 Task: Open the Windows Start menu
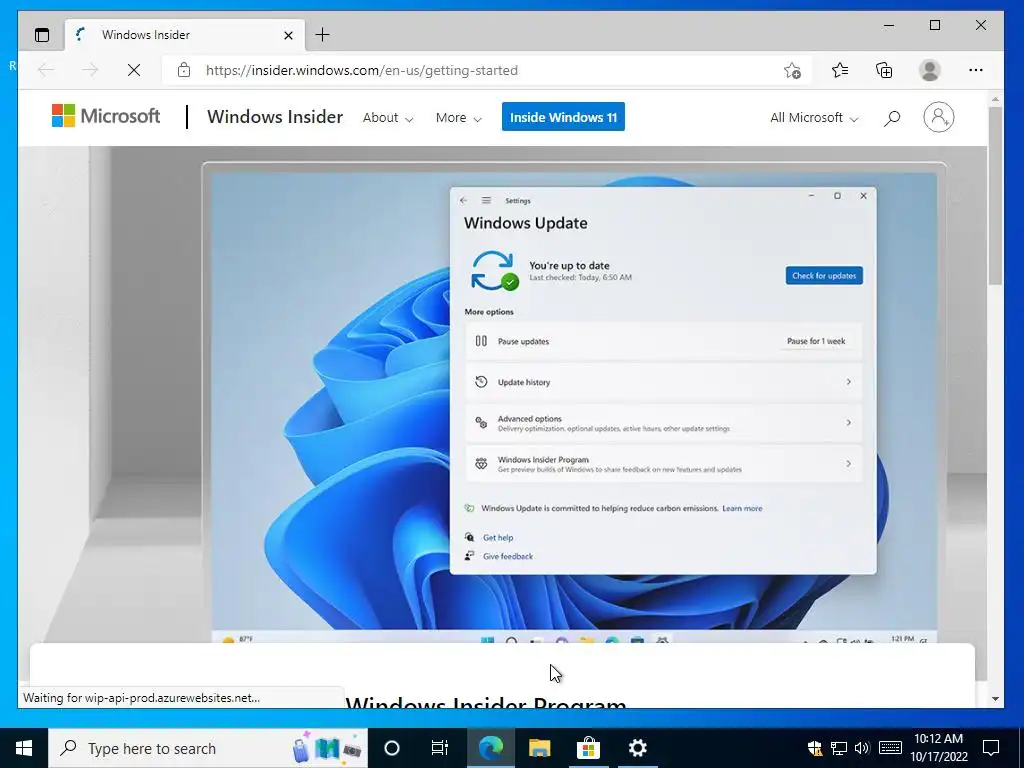tap(24, 748)
